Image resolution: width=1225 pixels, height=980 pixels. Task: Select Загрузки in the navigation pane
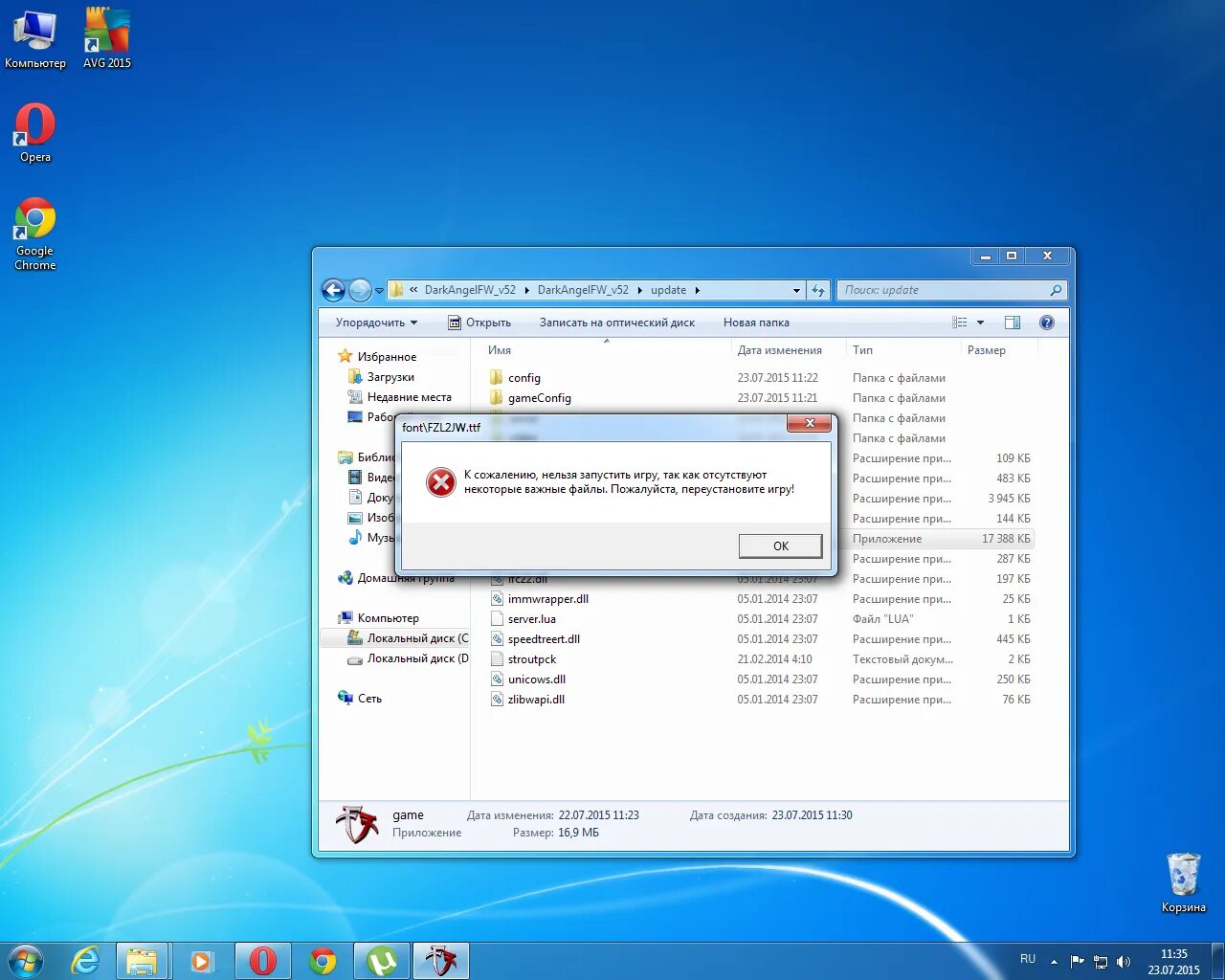(382, 377)
